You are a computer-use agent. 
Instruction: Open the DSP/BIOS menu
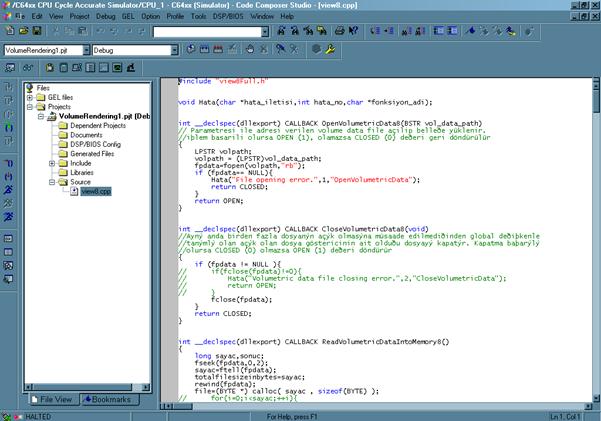[x=226, y=17]
